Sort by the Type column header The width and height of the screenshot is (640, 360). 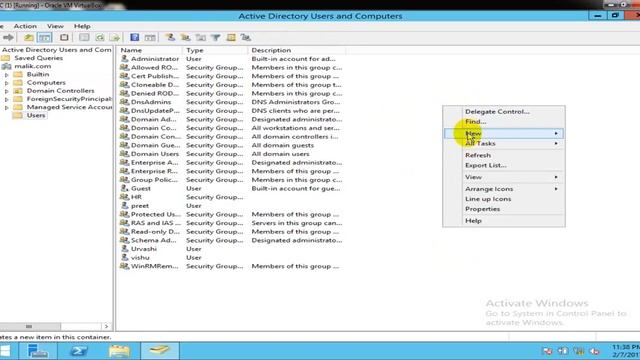point(215,50)
